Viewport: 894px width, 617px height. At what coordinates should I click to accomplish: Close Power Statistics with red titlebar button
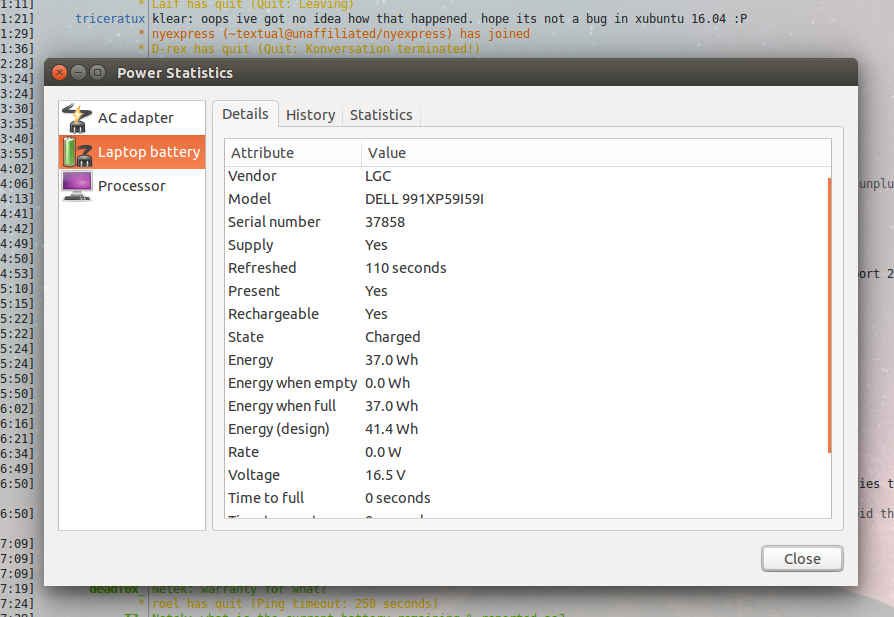(x=59, y=72)
